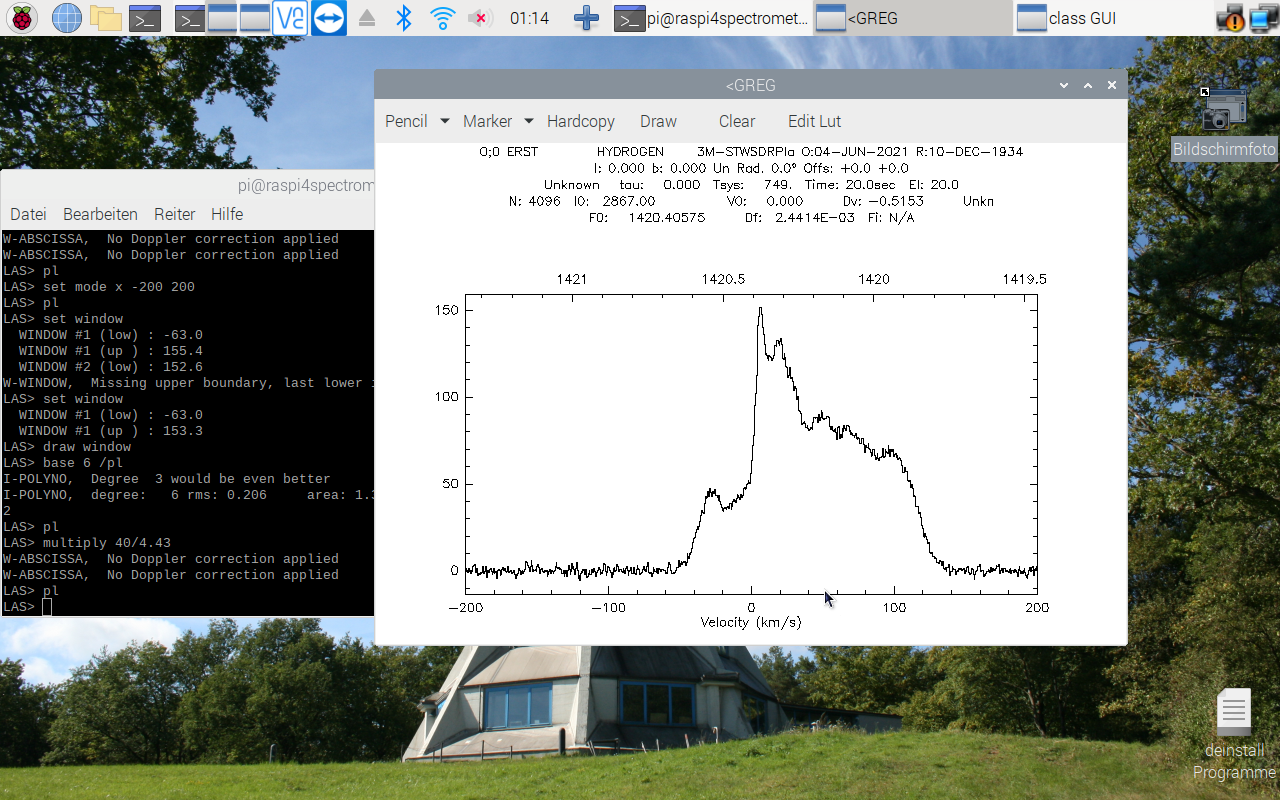The image size is (1280, 800).
Task: Switch to the class GUI taskbar entry
Action: 1112,18
